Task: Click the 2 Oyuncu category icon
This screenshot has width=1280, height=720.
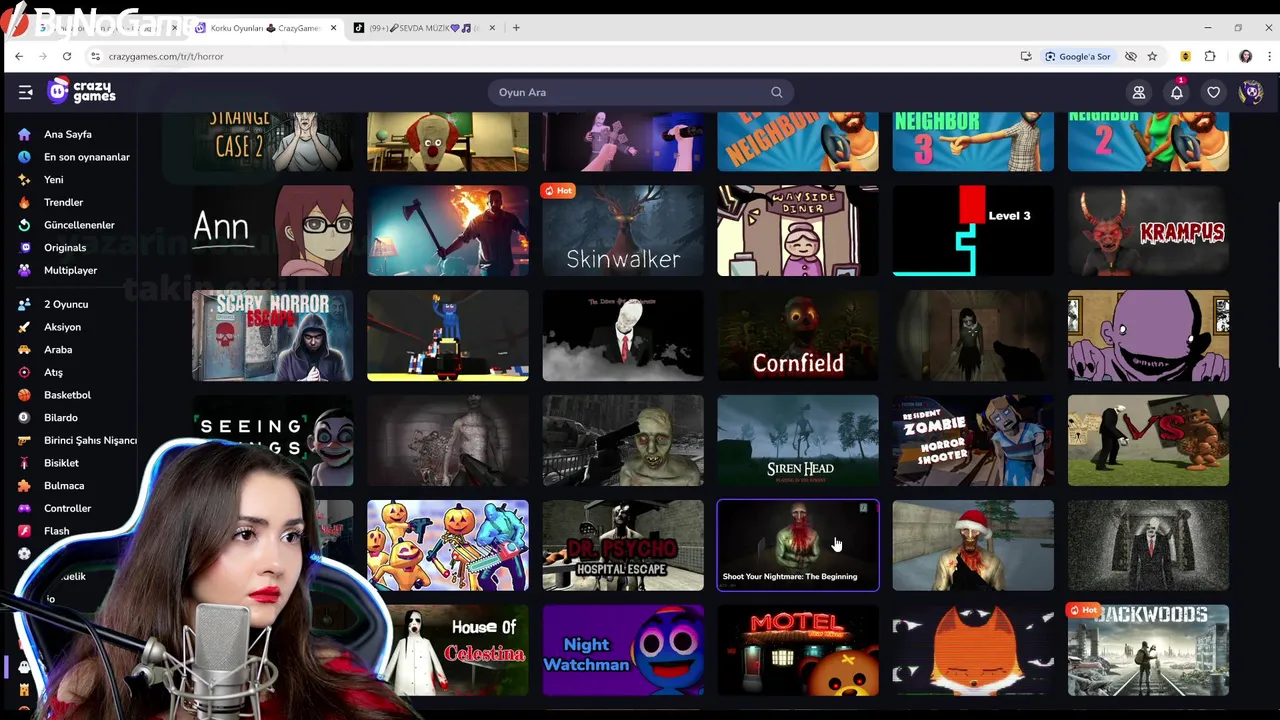Action: point(24,304)
